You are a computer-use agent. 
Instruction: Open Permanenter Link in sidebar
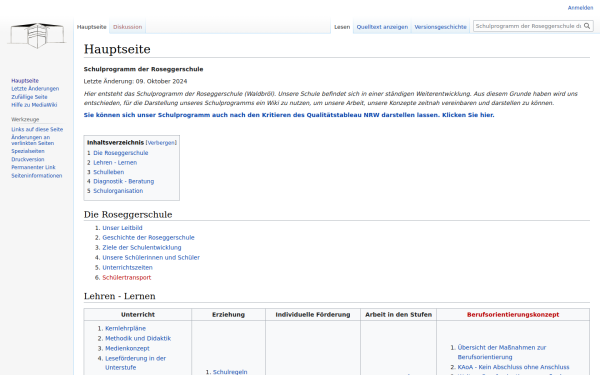click(x=33, y=167)
